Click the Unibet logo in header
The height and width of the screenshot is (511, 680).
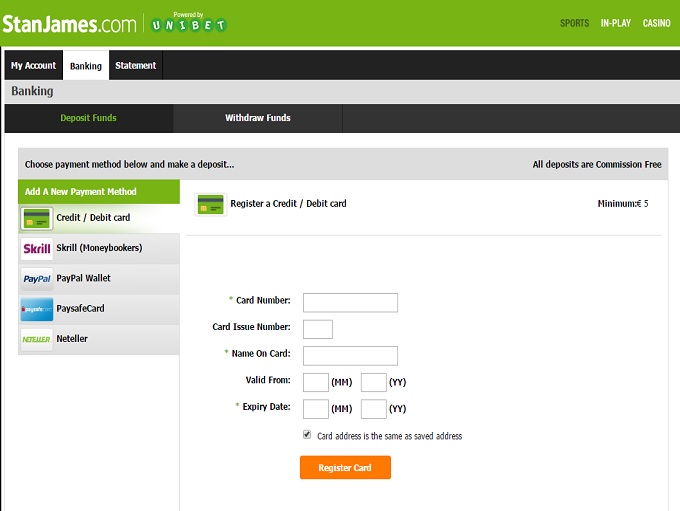click(188, 24)
